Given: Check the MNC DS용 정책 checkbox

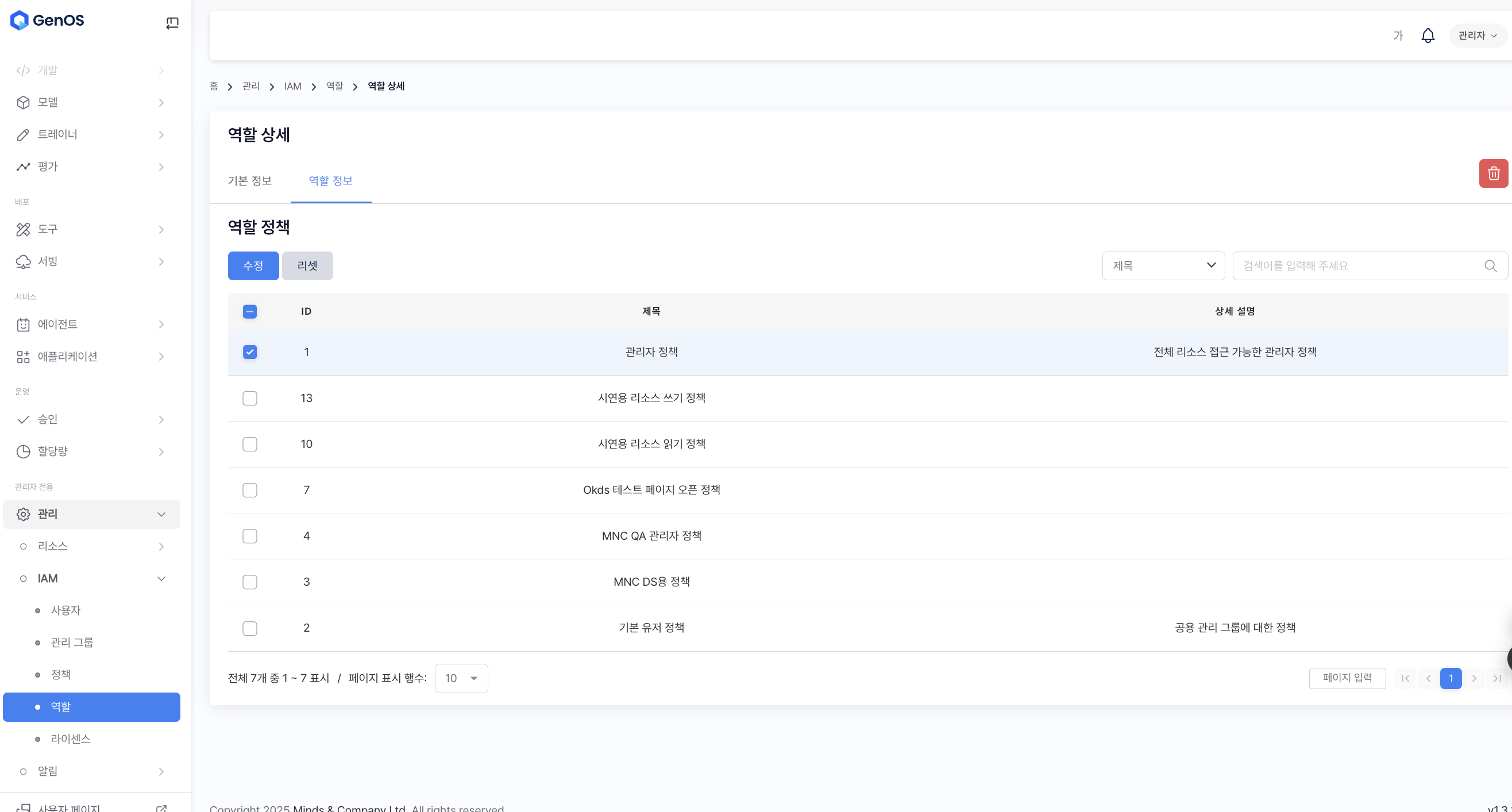Looking at the screenshot, I should point(249,582).
